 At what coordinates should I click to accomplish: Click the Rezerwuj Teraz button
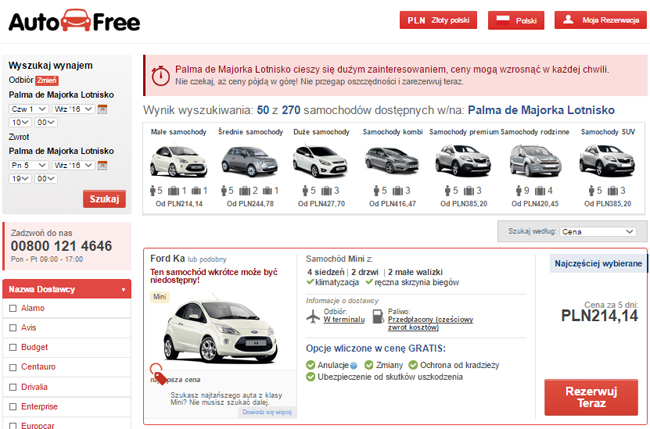click(x=591, y=397)
